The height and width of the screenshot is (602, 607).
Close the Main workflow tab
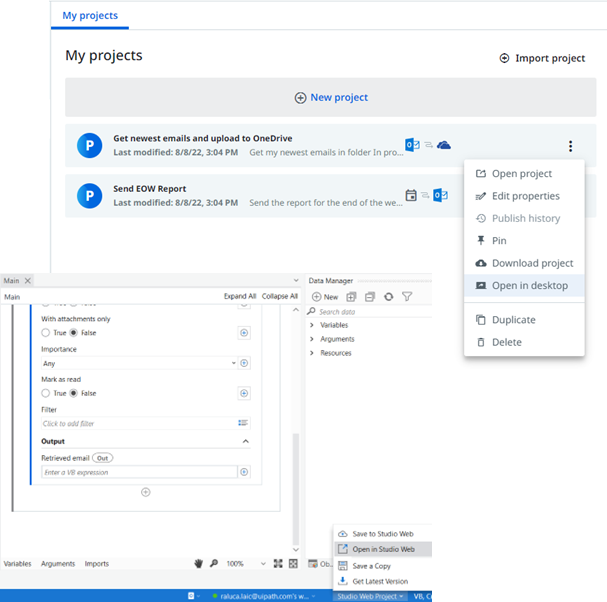tap(27, 281)
